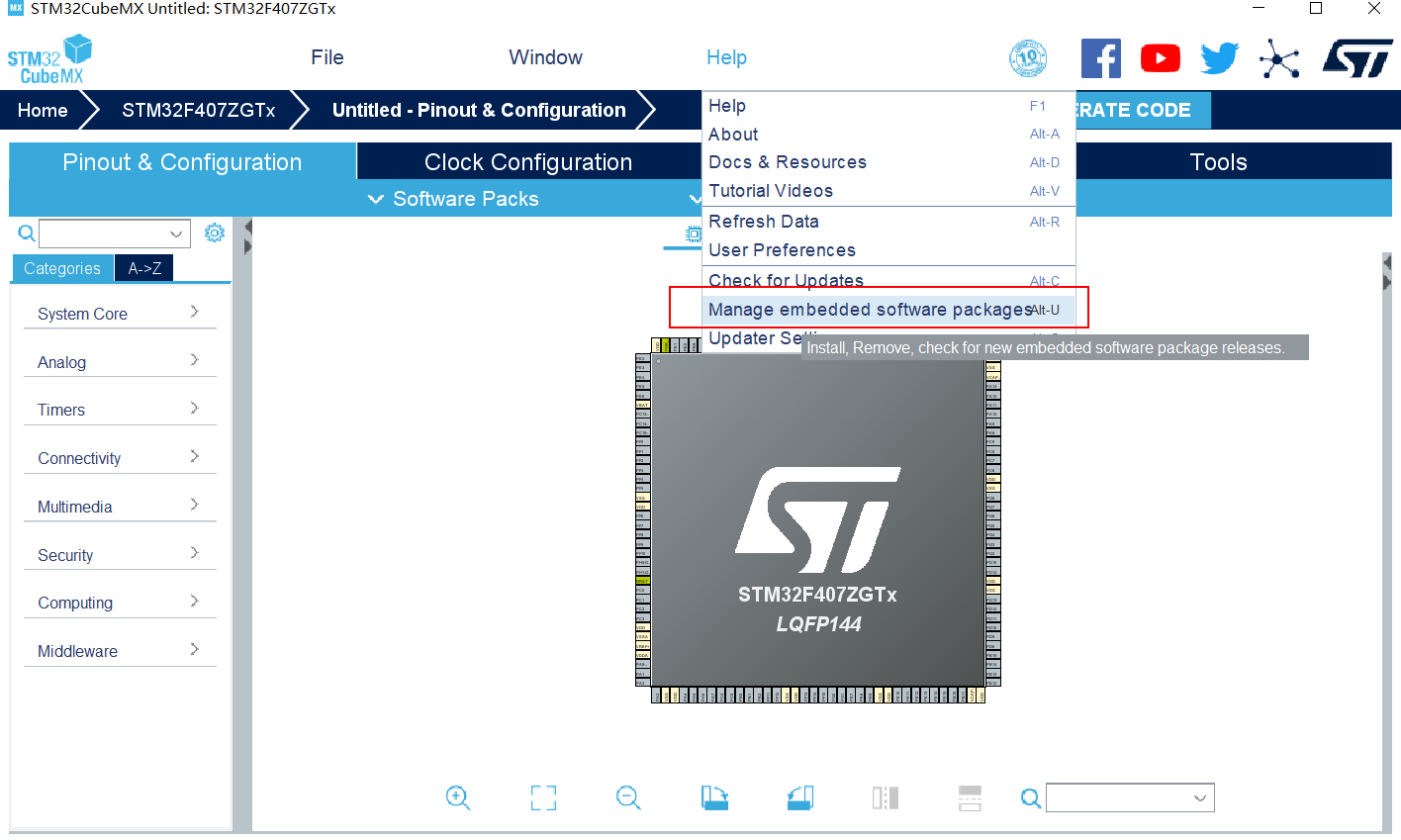
Task: Click the collapse arrows on the left panel edge
Action: [x=248, y=236]
